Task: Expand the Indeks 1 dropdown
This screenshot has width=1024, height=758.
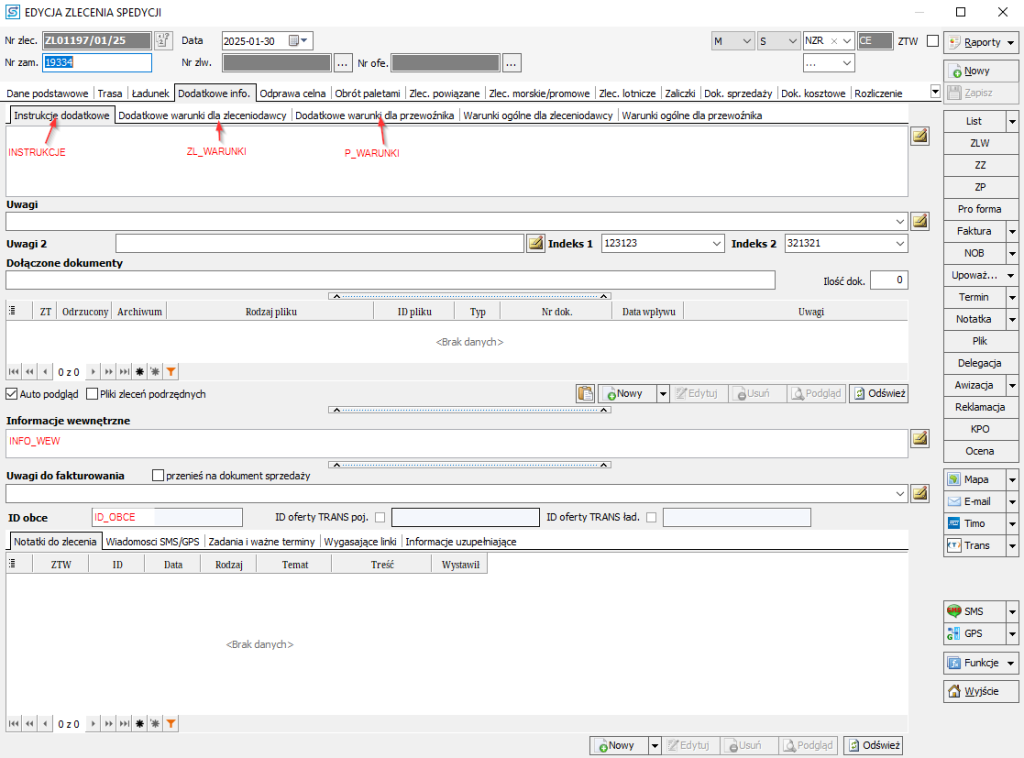Action: click(715, 243)
